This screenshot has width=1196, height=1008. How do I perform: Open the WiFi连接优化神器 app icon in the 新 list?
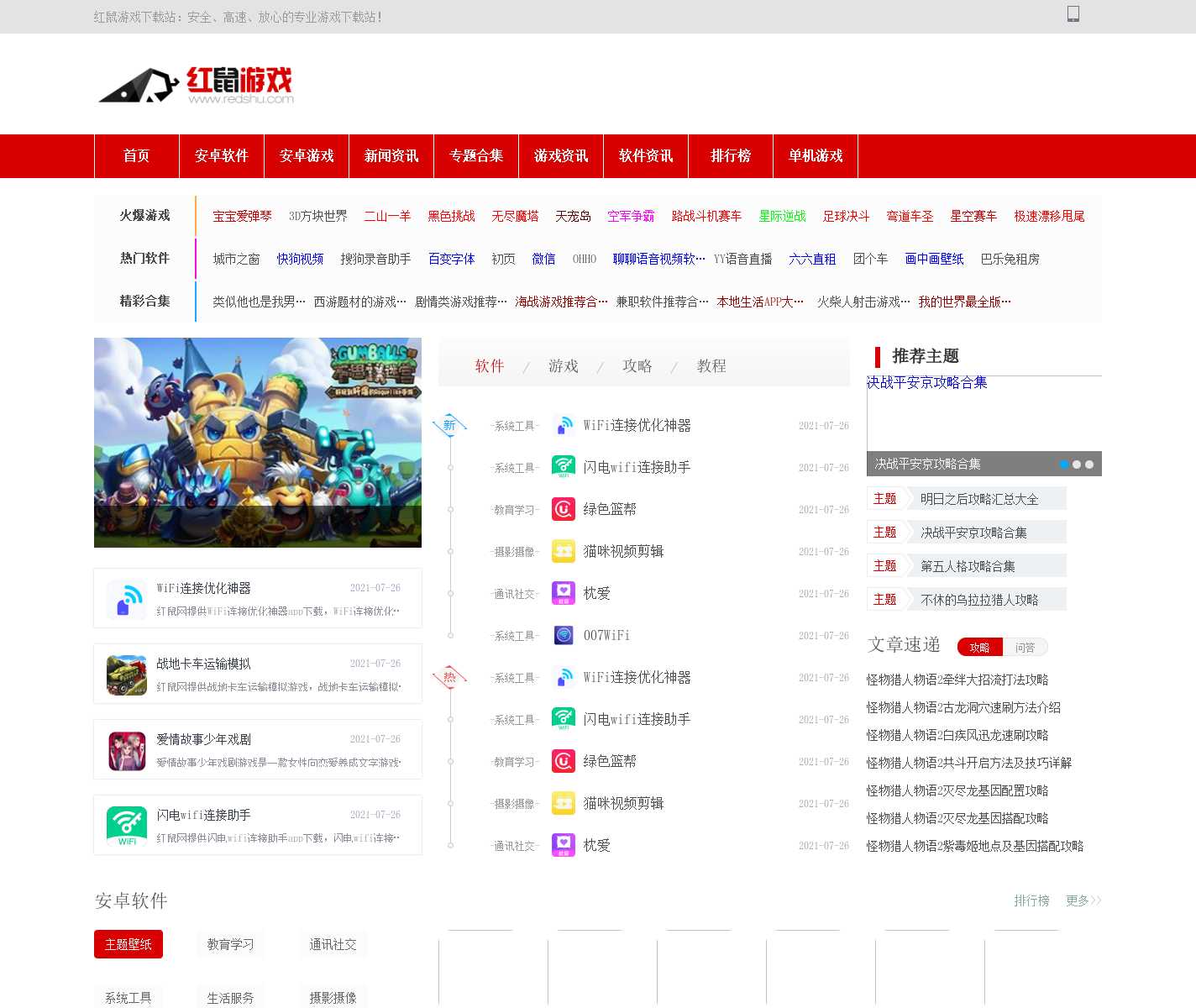click(x=564, y=426)
